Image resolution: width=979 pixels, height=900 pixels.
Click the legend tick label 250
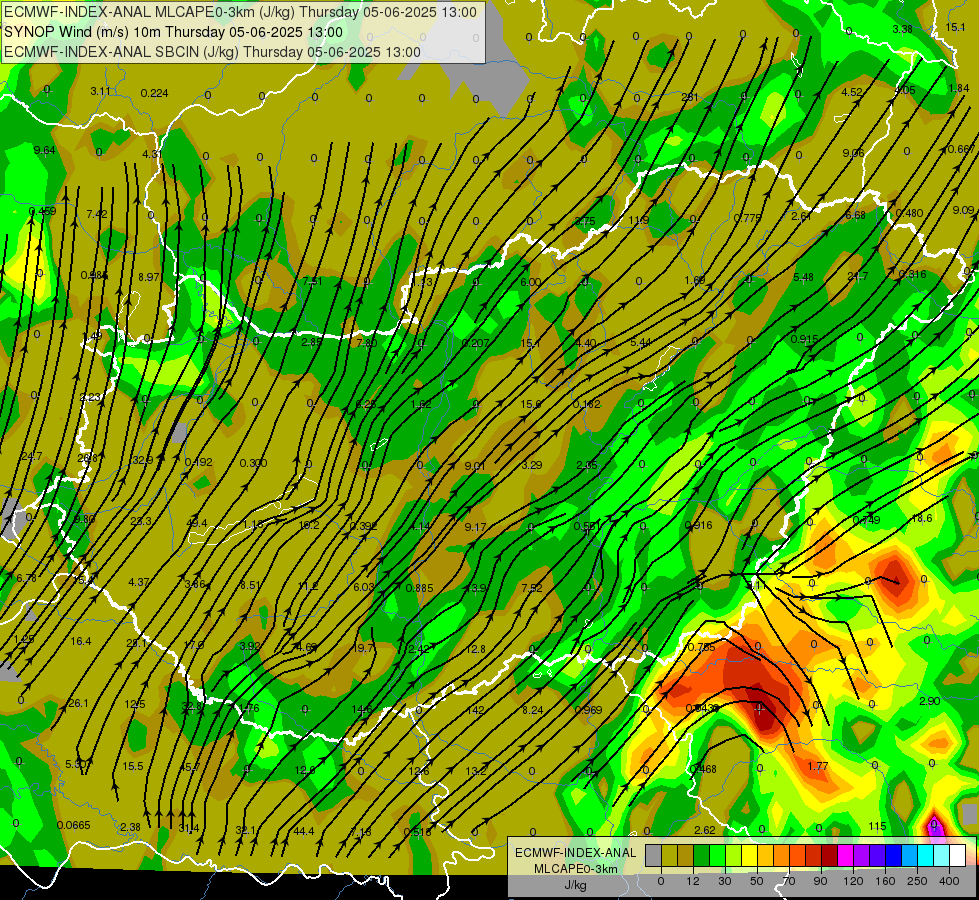[x=917, y=881]
